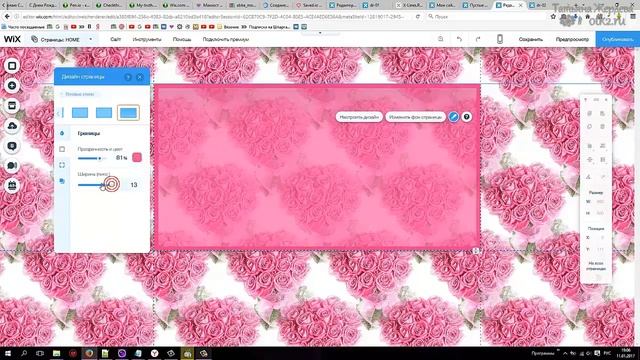Close the floating editor toolbar on right

(x=606, y=100)
